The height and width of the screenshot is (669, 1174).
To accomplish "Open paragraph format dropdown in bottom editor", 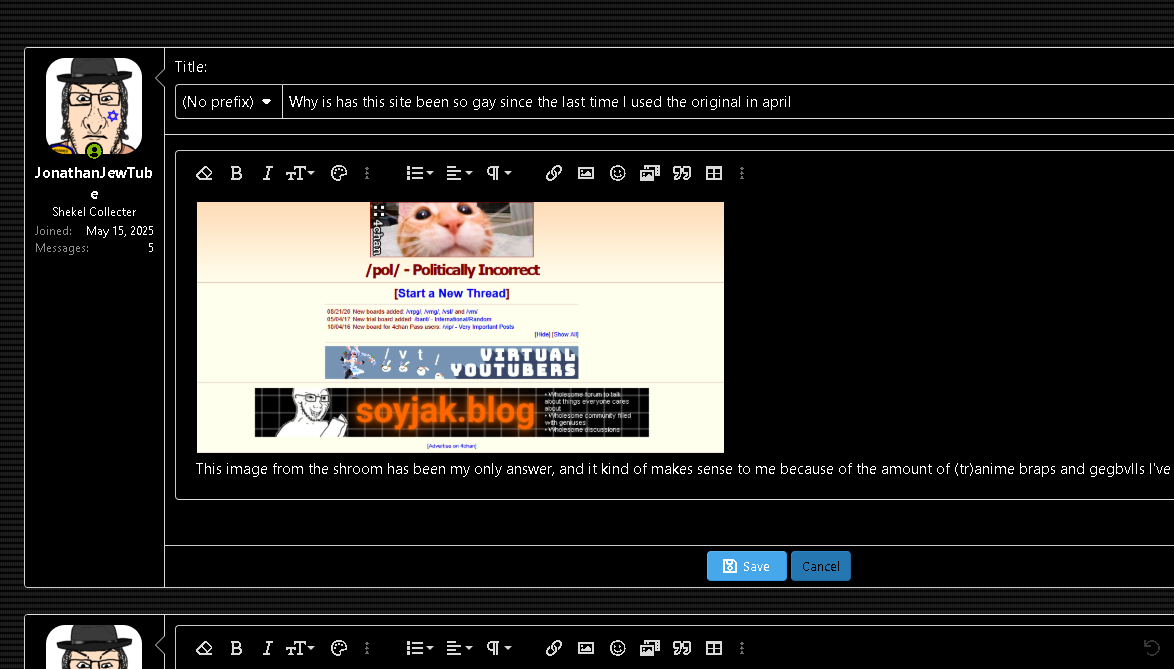I will pyautogui.click(x=499, y=648).
